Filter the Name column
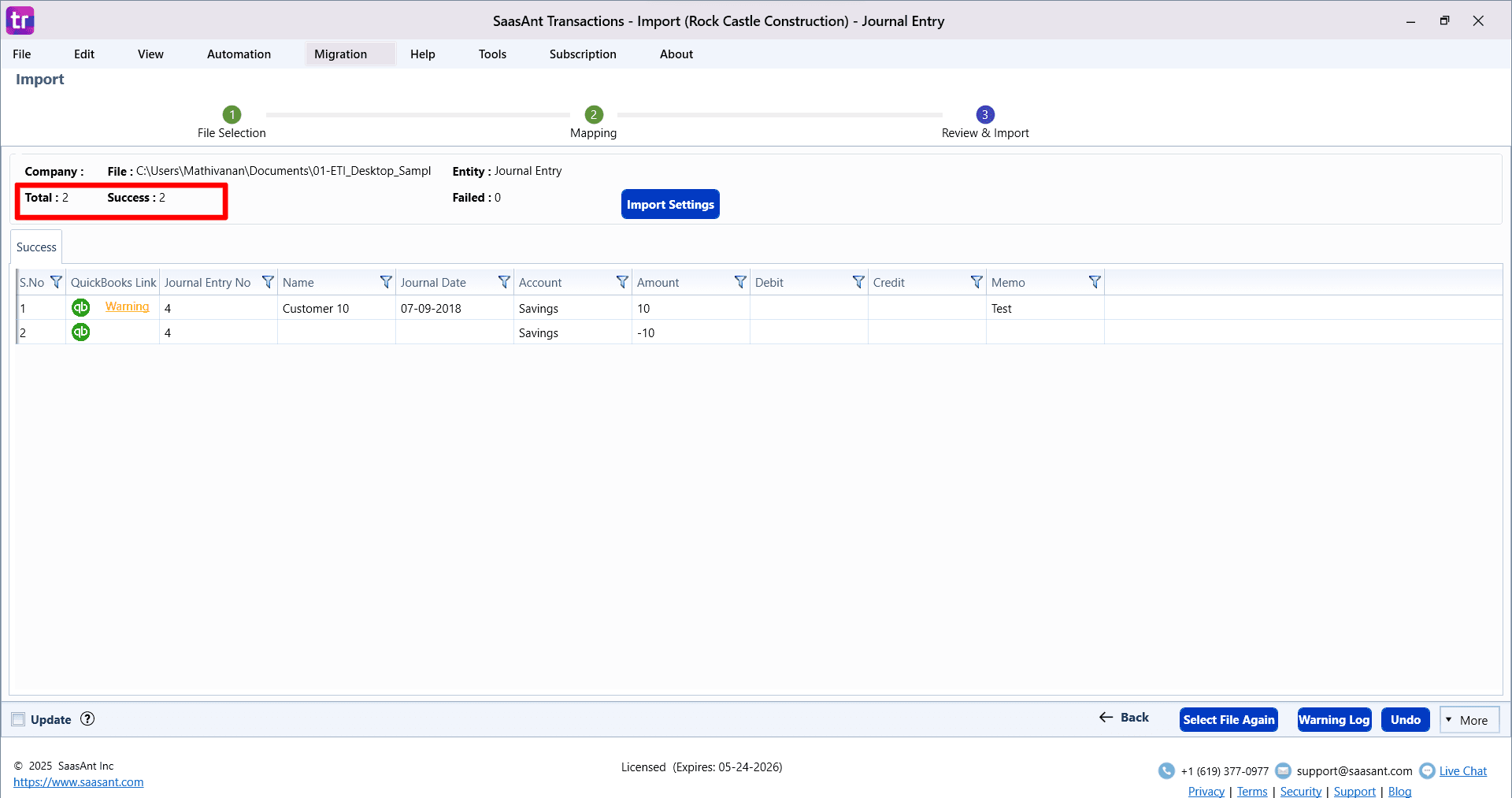Screen dimensions: 1512x798 point(386,282)
